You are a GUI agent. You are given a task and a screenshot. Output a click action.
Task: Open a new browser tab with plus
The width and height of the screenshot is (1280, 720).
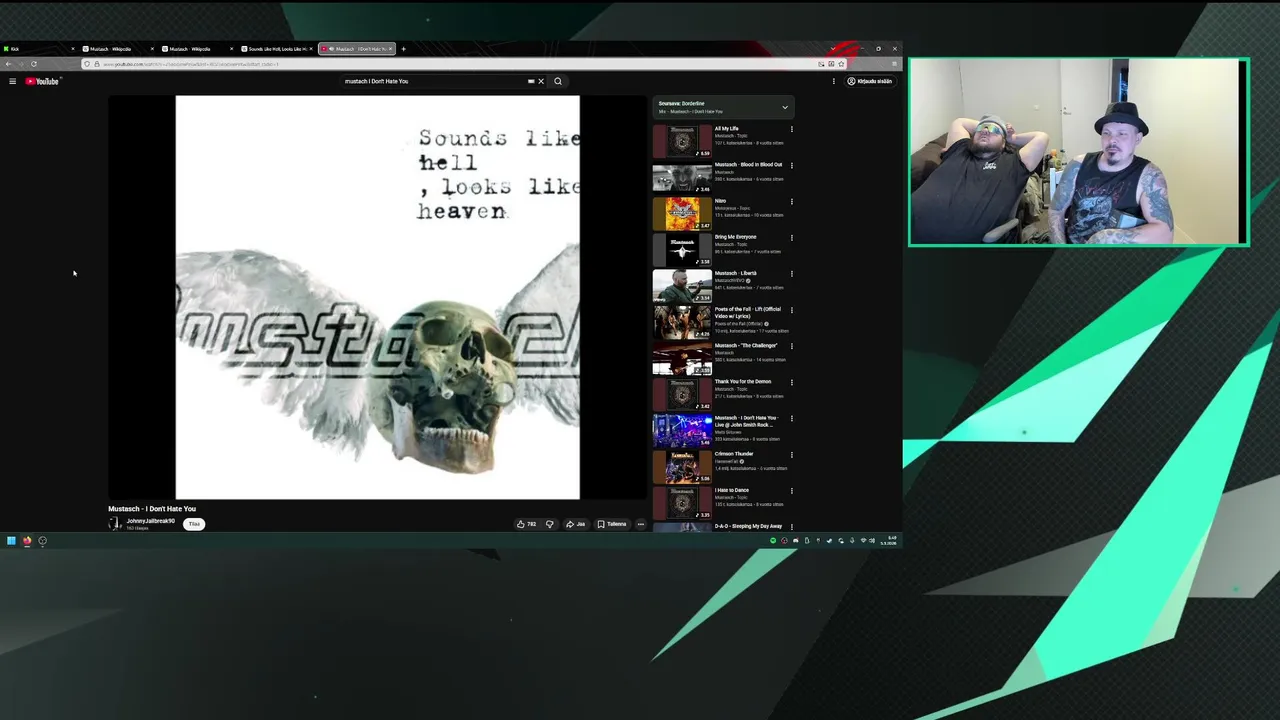[403, 48]
